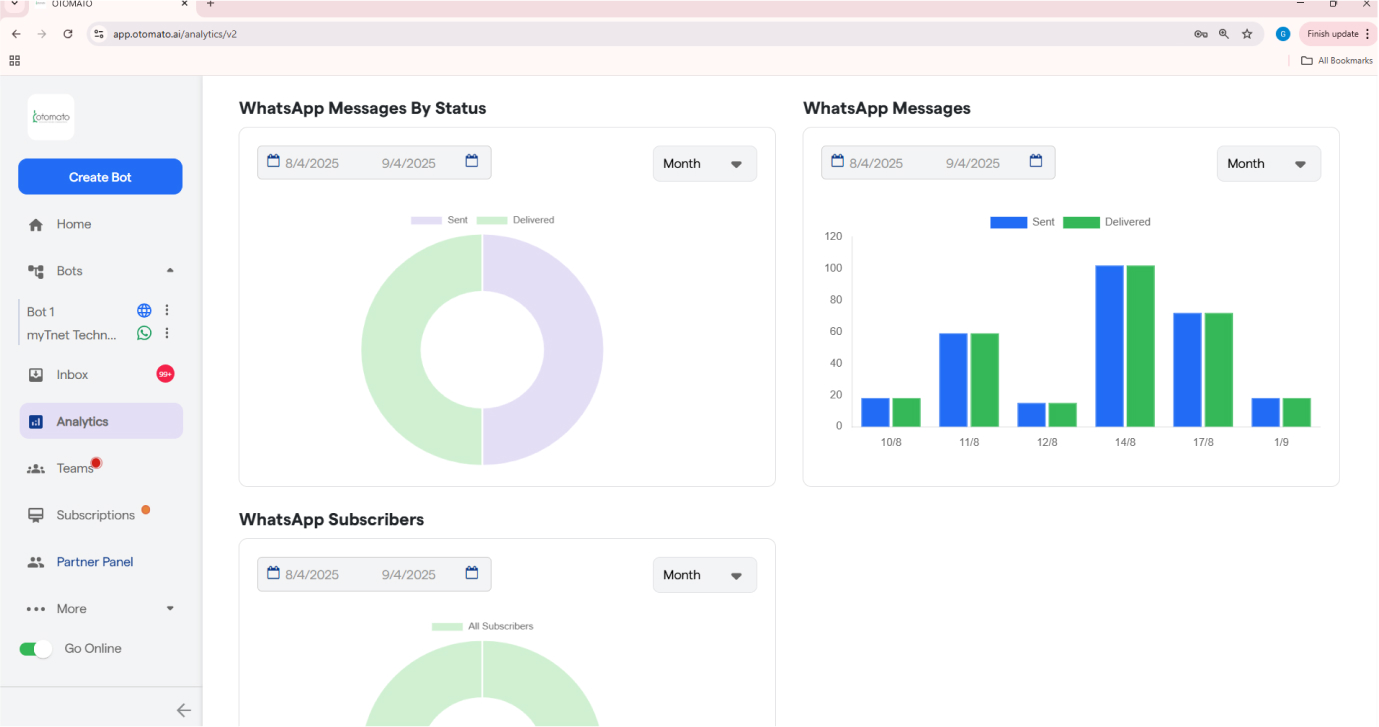
Task: Open the Partner Panel link
Action: [x=95, y=562]
